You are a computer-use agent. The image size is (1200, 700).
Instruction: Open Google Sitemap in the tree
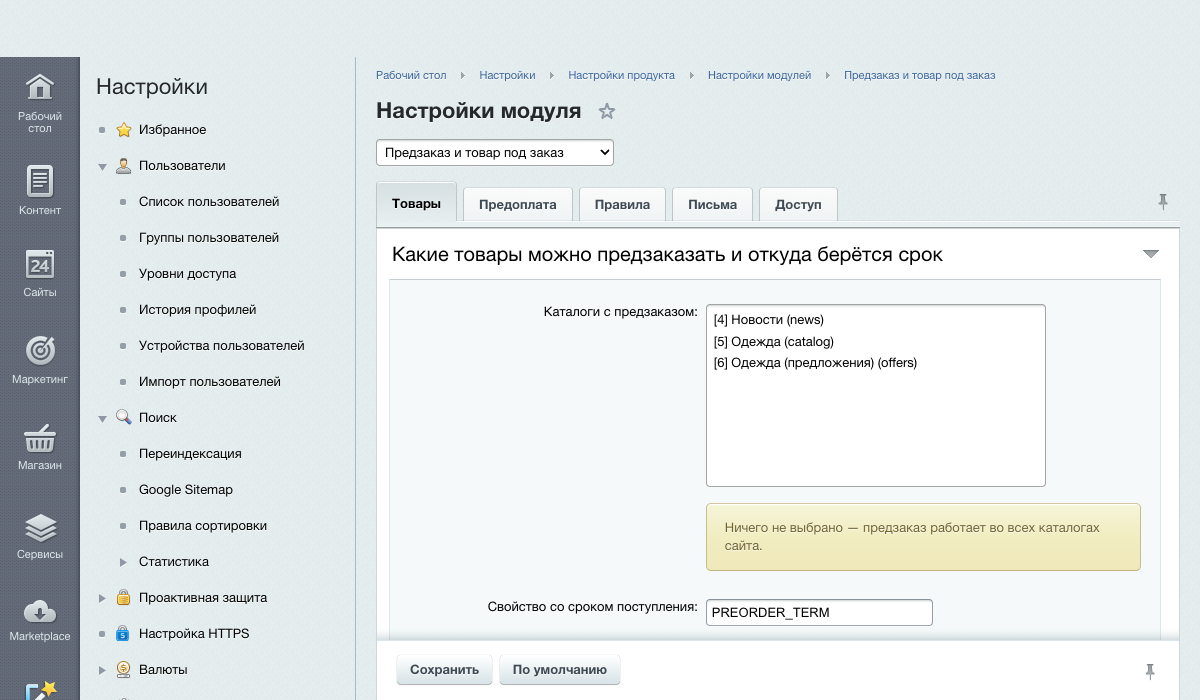pos(186,490)
